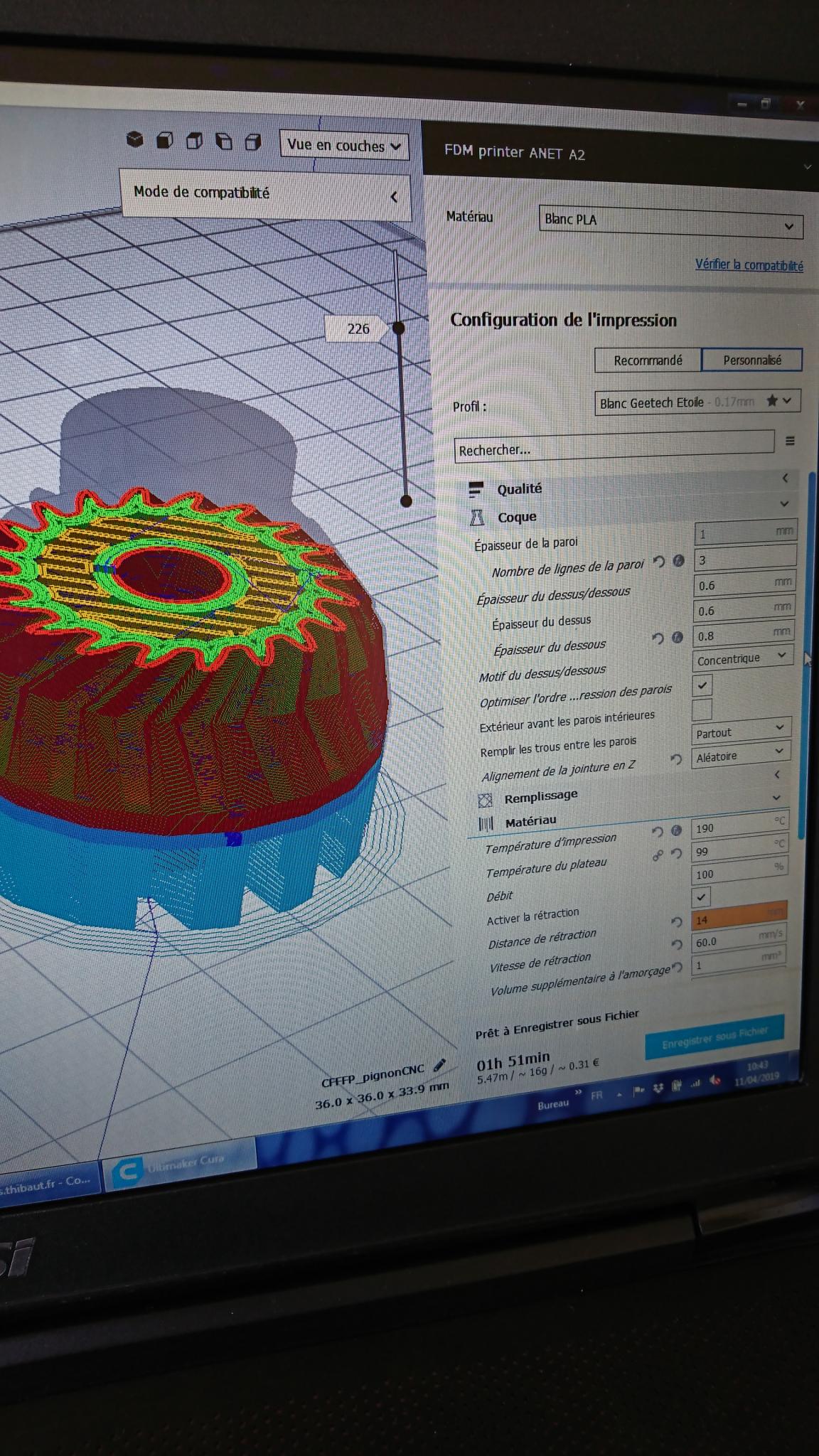Reset Température du plateau value
This screenshot has width=819, height=1456.
tap(676, 853)
